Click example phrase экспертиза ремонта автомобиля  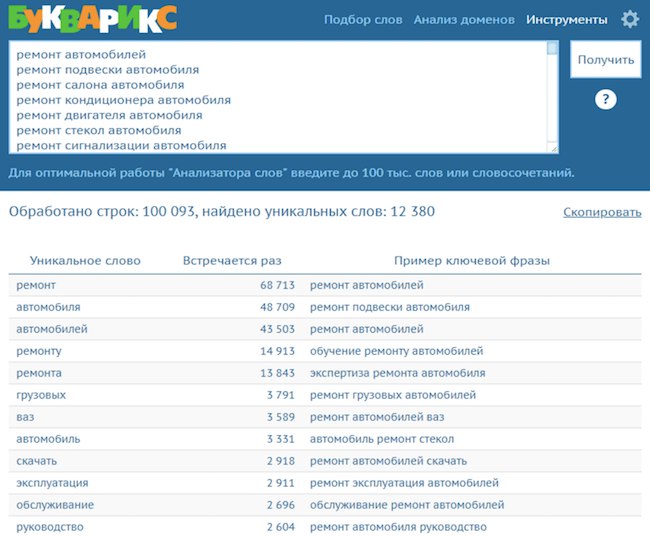(398, 373)
